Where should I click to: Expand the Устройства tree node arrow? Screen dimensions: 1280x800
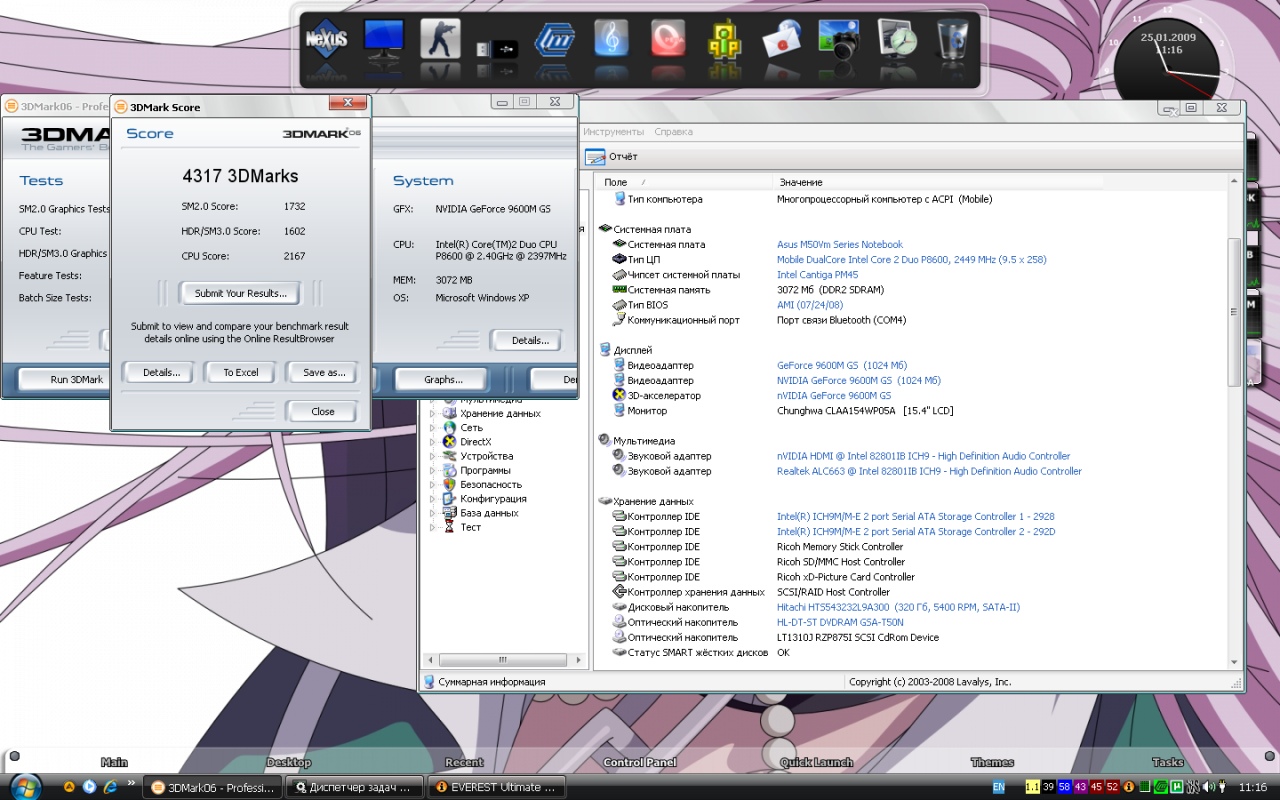pyautogui.click(x=433, y=456)
